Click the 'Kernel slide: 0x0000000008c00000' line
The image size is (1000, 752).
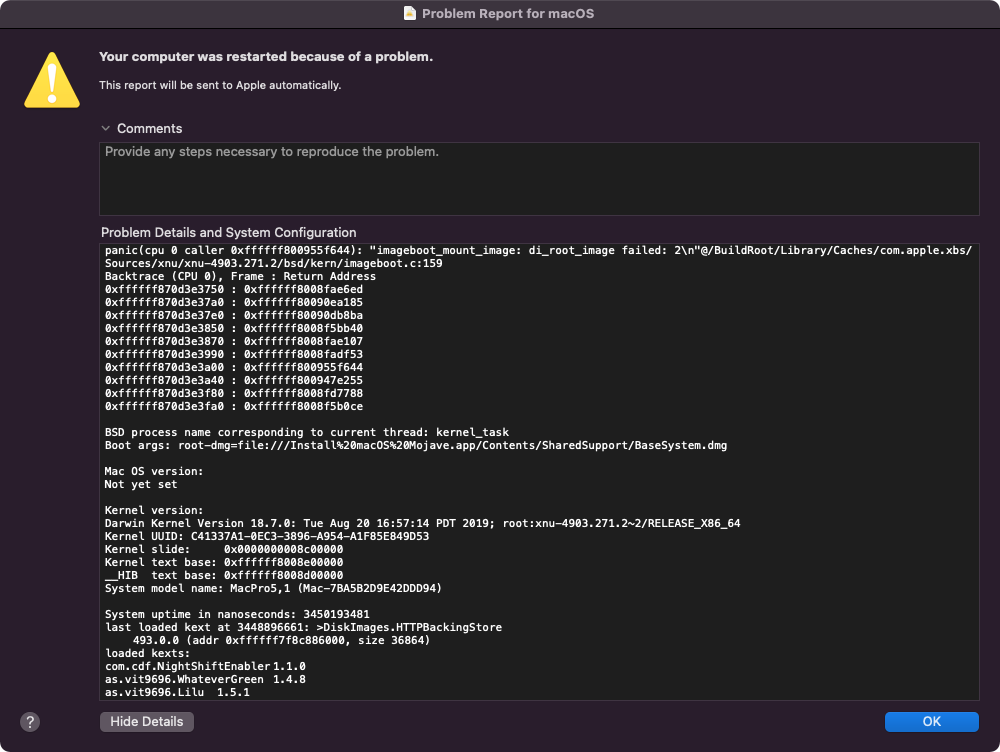[224, 549]
